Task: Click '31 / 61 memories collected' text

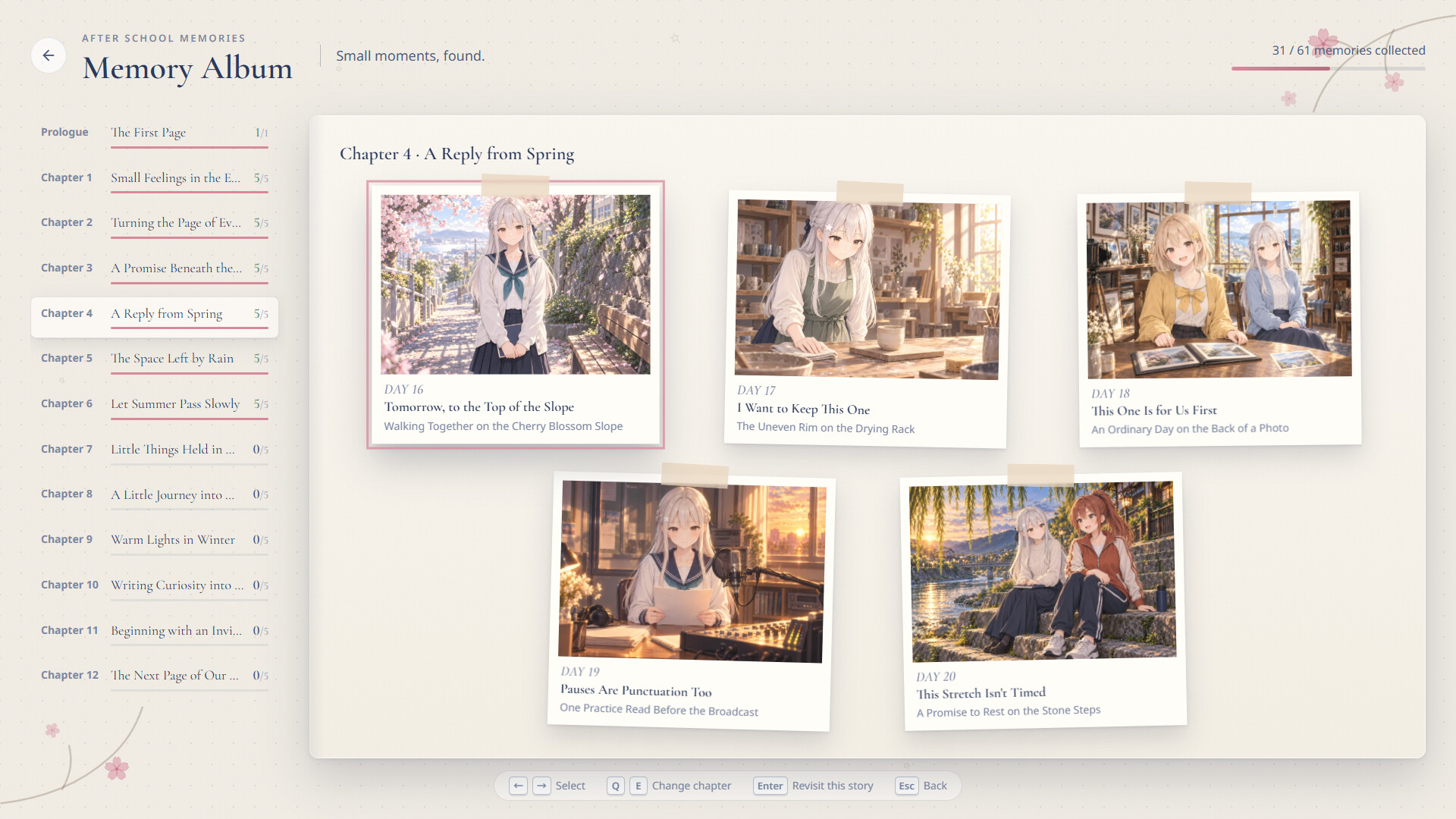Action: [x=1348, y=51]
